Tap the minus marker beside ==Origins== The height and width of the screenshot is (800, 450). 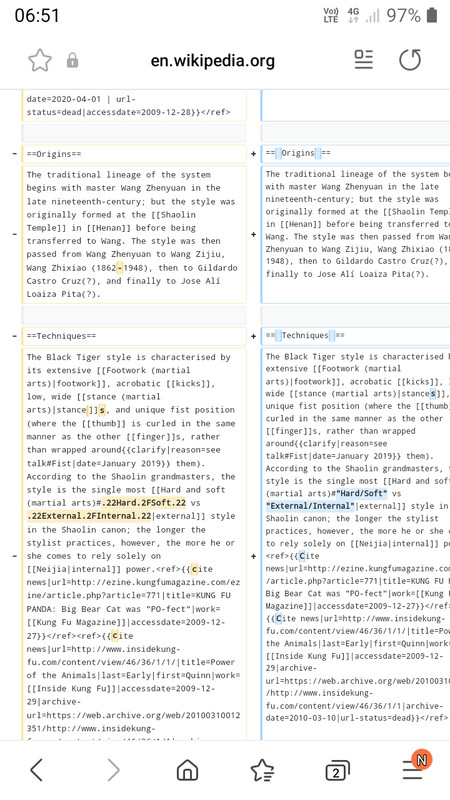coord(14,154)
